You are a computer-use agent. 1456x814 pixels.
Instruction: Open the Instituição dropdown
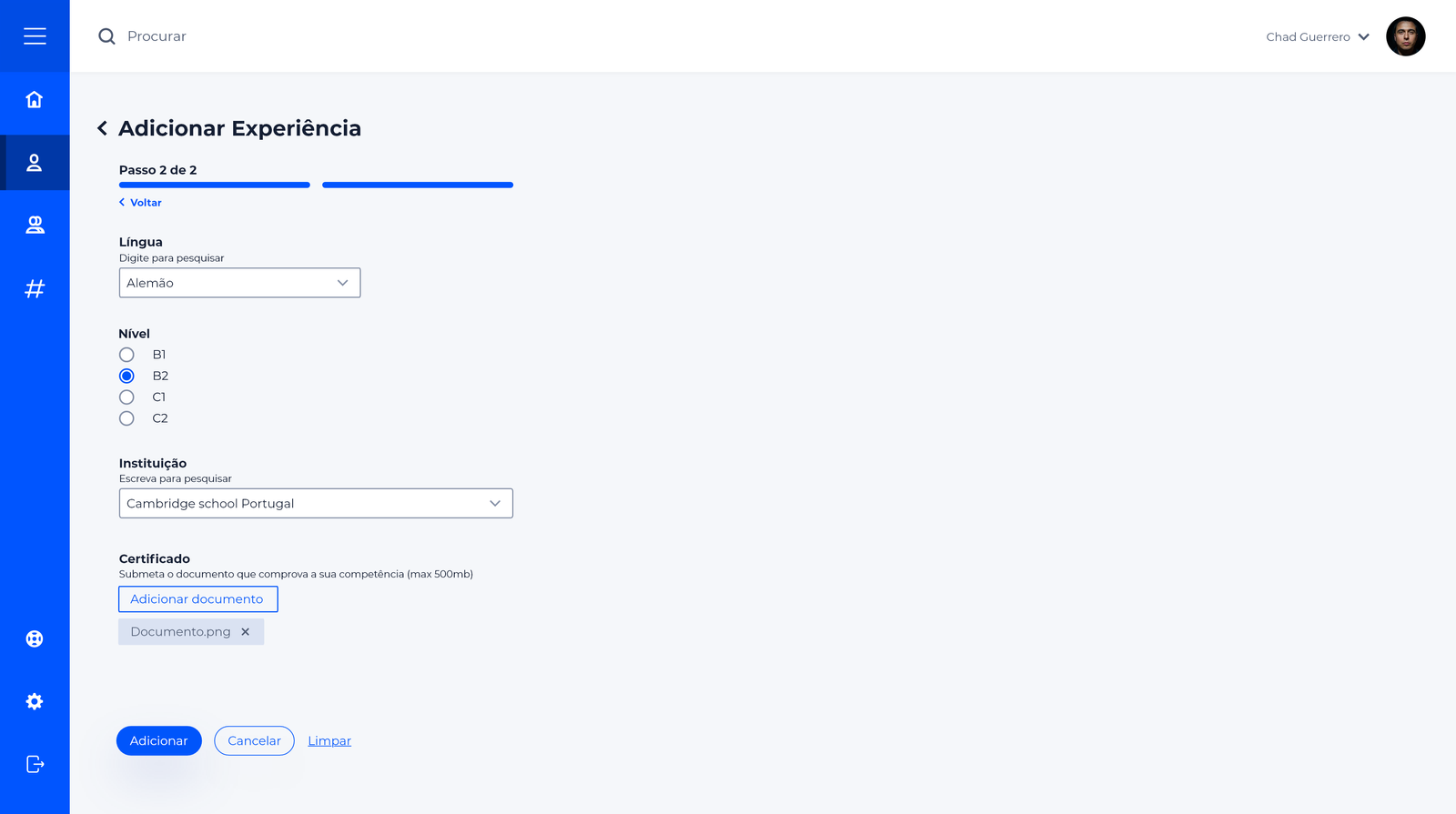pyautogui.click(x=316, y=504)
